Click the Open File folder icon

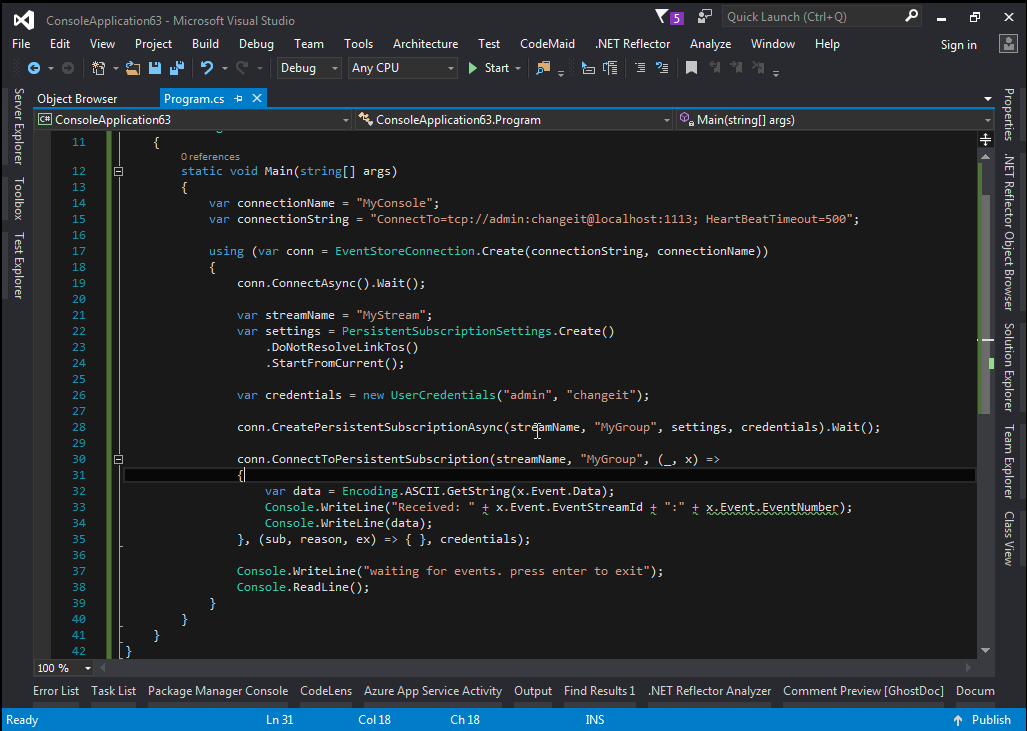coord(133,67)
